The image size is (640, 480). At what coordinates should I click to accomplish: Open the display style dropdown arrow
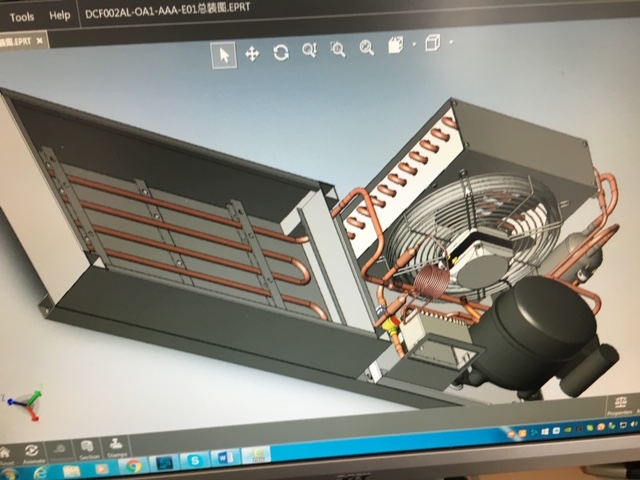click(x=451, y=42)
